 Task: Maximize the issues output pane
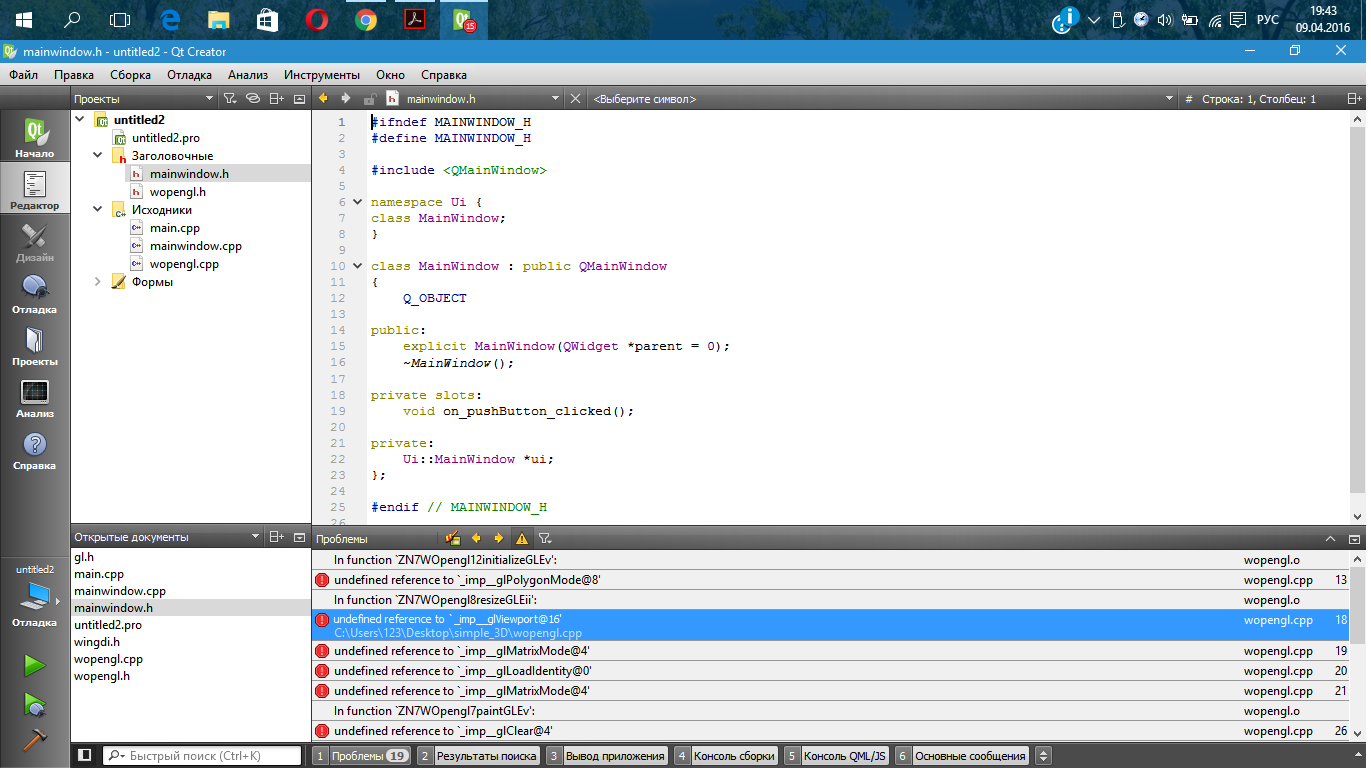click(x=1330, y=538)
